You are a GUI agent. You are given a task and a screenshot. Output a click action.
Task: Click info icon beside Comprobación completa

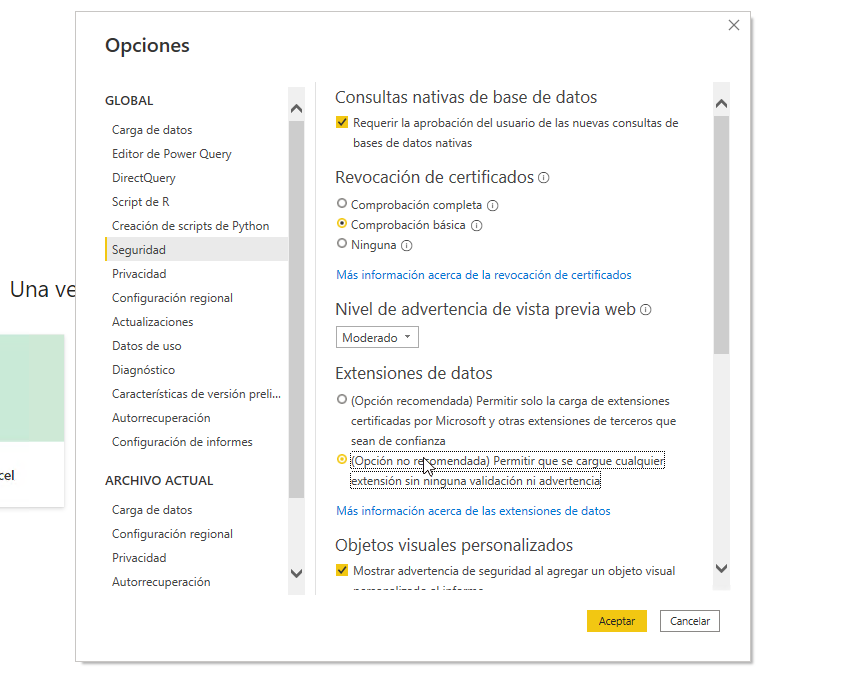pos(492,205)
